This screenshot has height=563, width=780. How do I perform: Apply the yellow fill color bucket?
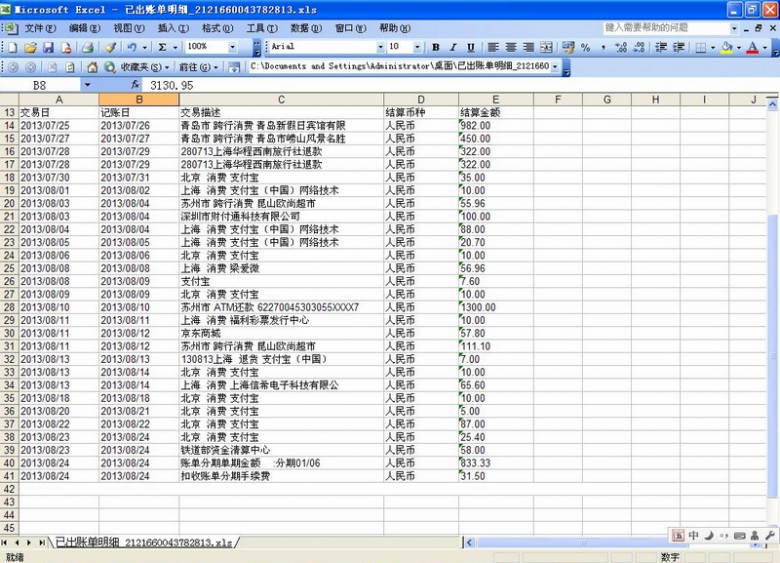point(727,47)
